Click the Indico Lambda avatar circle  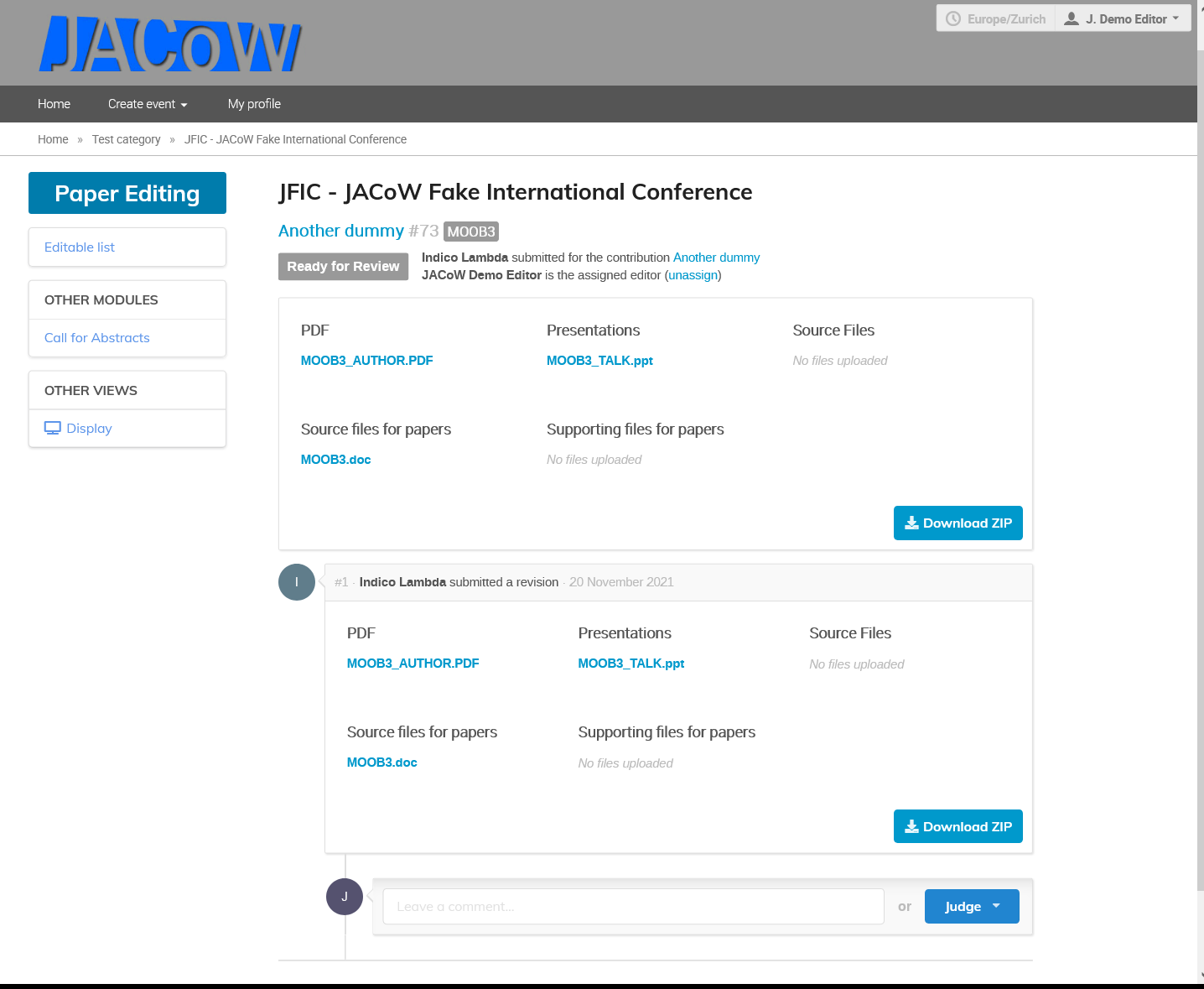pos(297,582)
